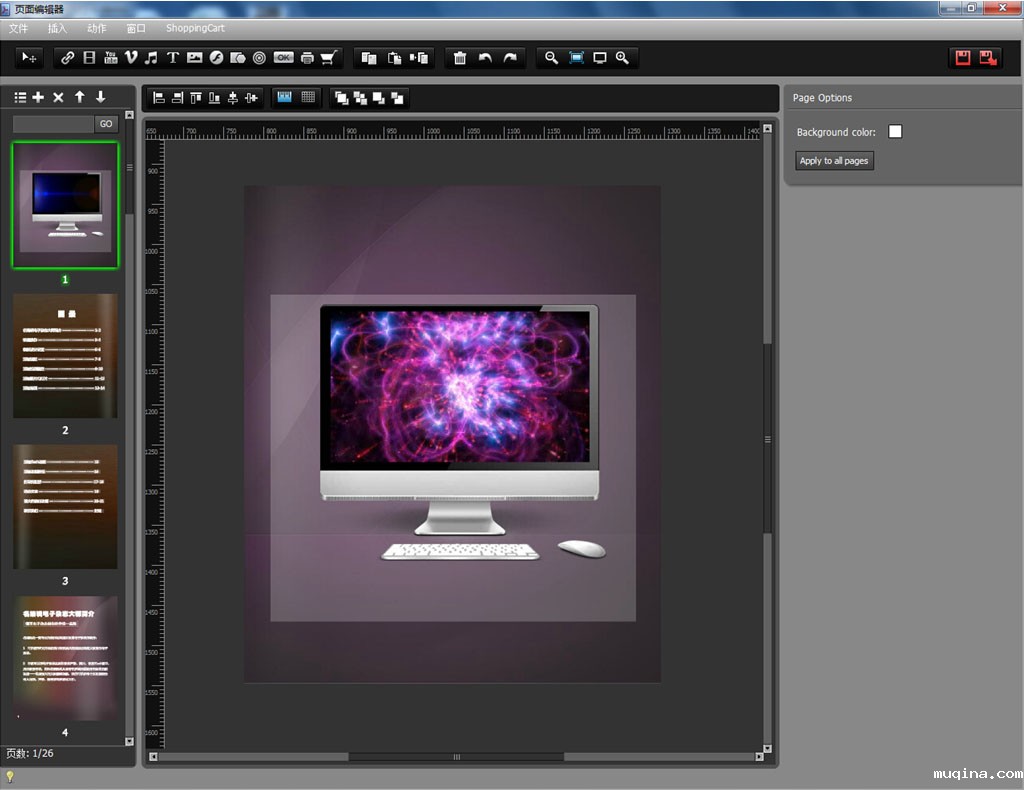Click the music note audio icon
The image size is (1024, 790).
[152, 58]
